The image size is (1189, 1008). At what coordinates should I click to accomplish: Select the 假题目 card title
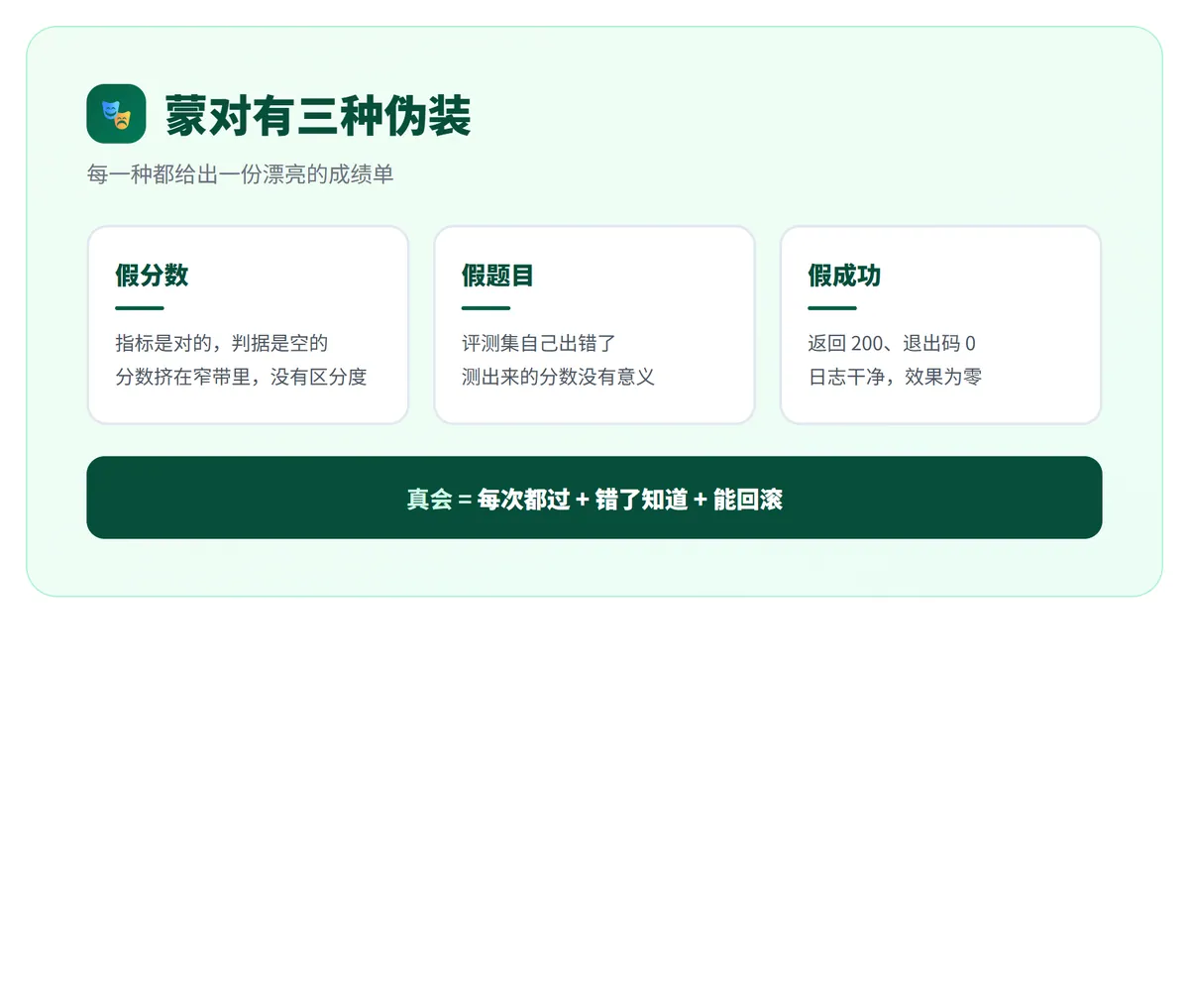[x=497, y=276]
